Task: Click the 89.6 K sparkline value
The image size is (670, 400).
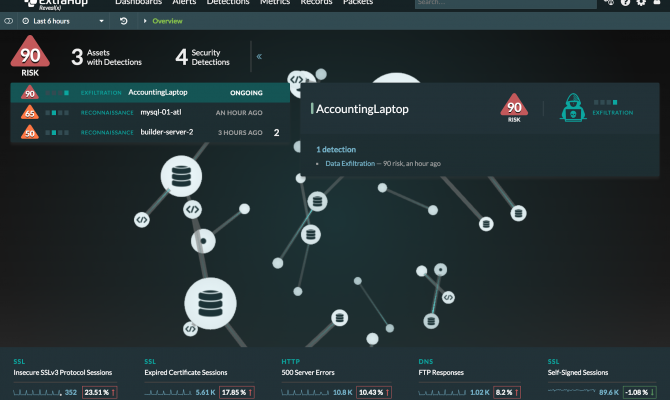Action: coord(609,392)
